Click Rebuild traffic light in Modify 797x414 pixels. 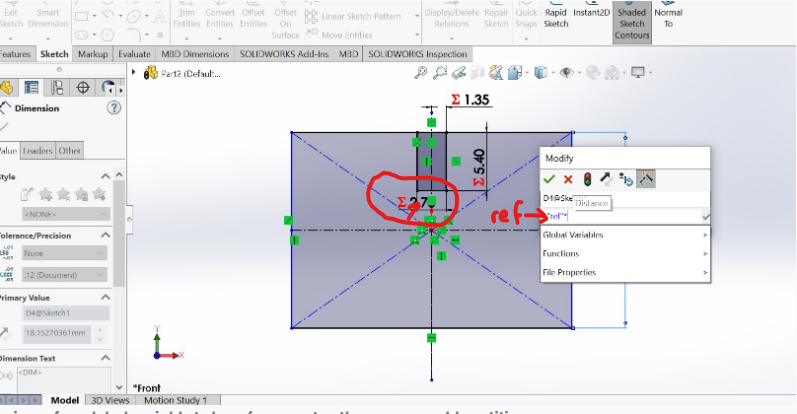pyautogui.click(x=587, y=179)
